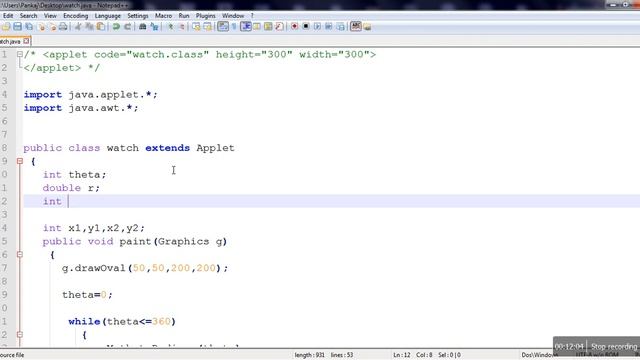The width and height of the screenshot is (640, 360).
Task: Open Find with the binoculars icon
Action: coord(142,27)
